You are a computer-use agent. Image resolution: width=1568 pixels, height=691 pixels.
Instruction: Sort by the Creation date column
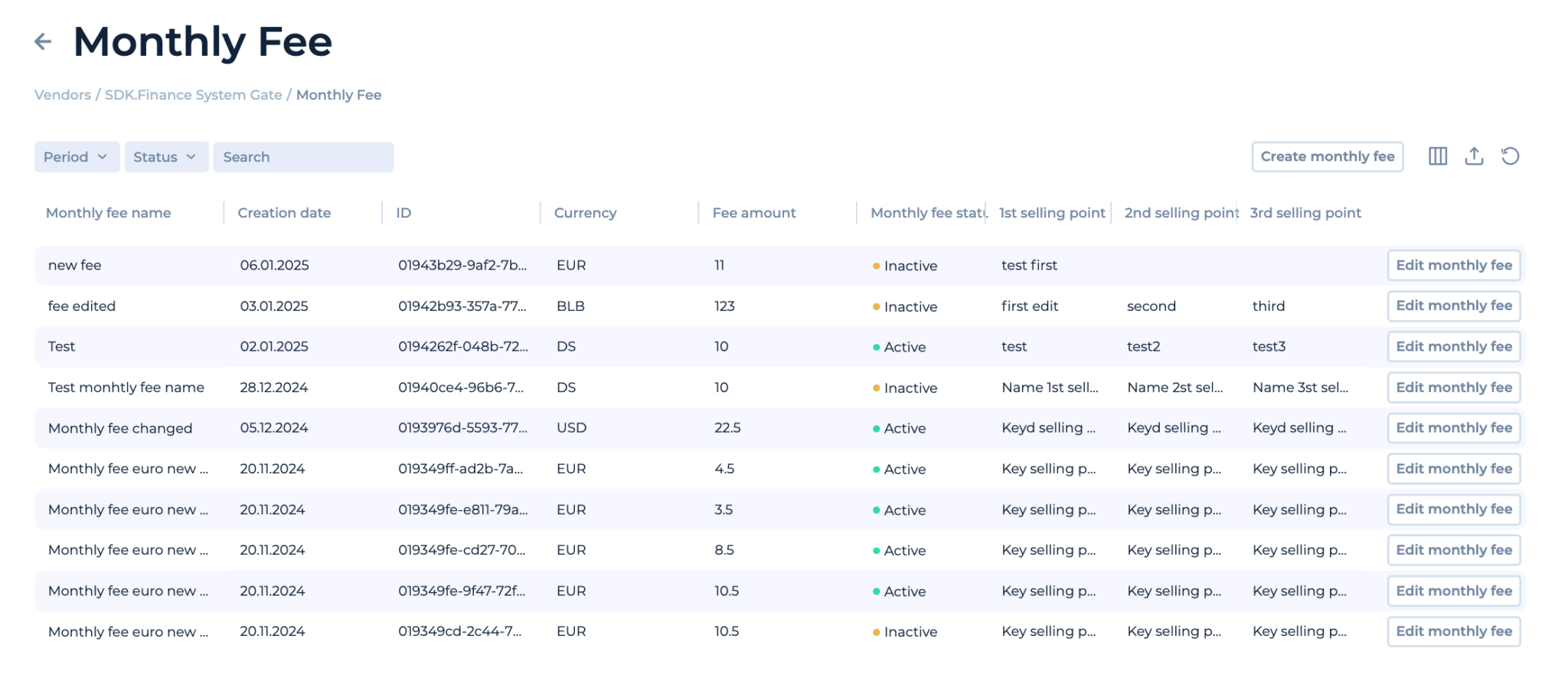click(284, 212)
